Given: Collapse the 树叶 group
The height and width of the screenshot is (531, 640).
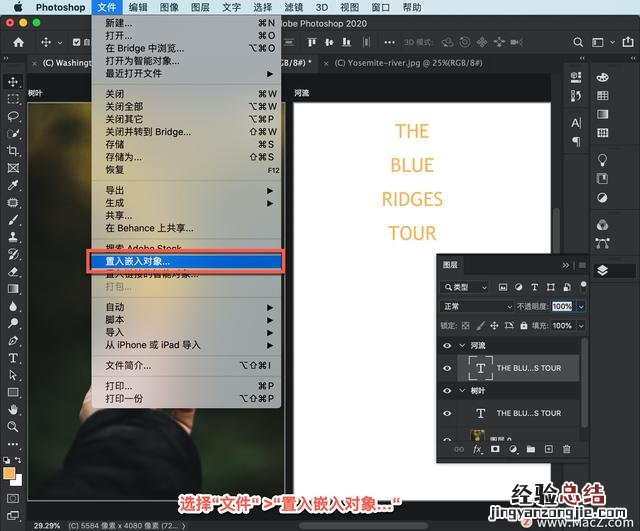Looking at the screenshot, I should click(x=462, y=391).
